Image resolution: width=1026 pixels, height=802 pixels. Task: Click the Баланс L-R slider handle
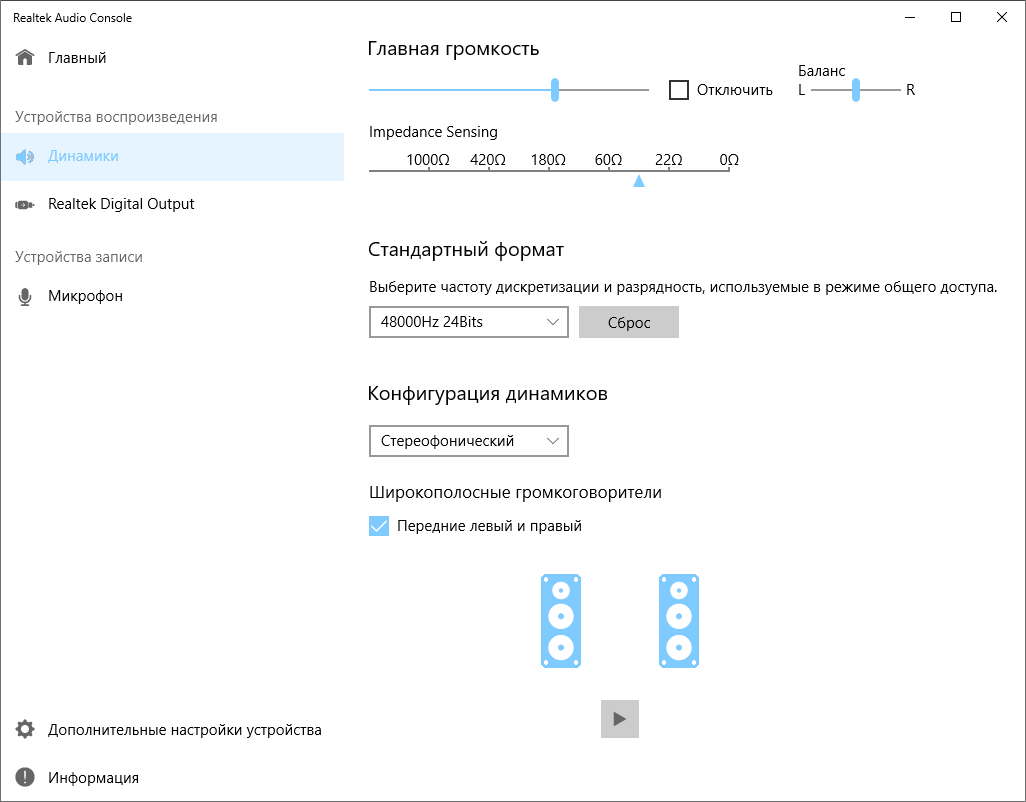[856, 90]
